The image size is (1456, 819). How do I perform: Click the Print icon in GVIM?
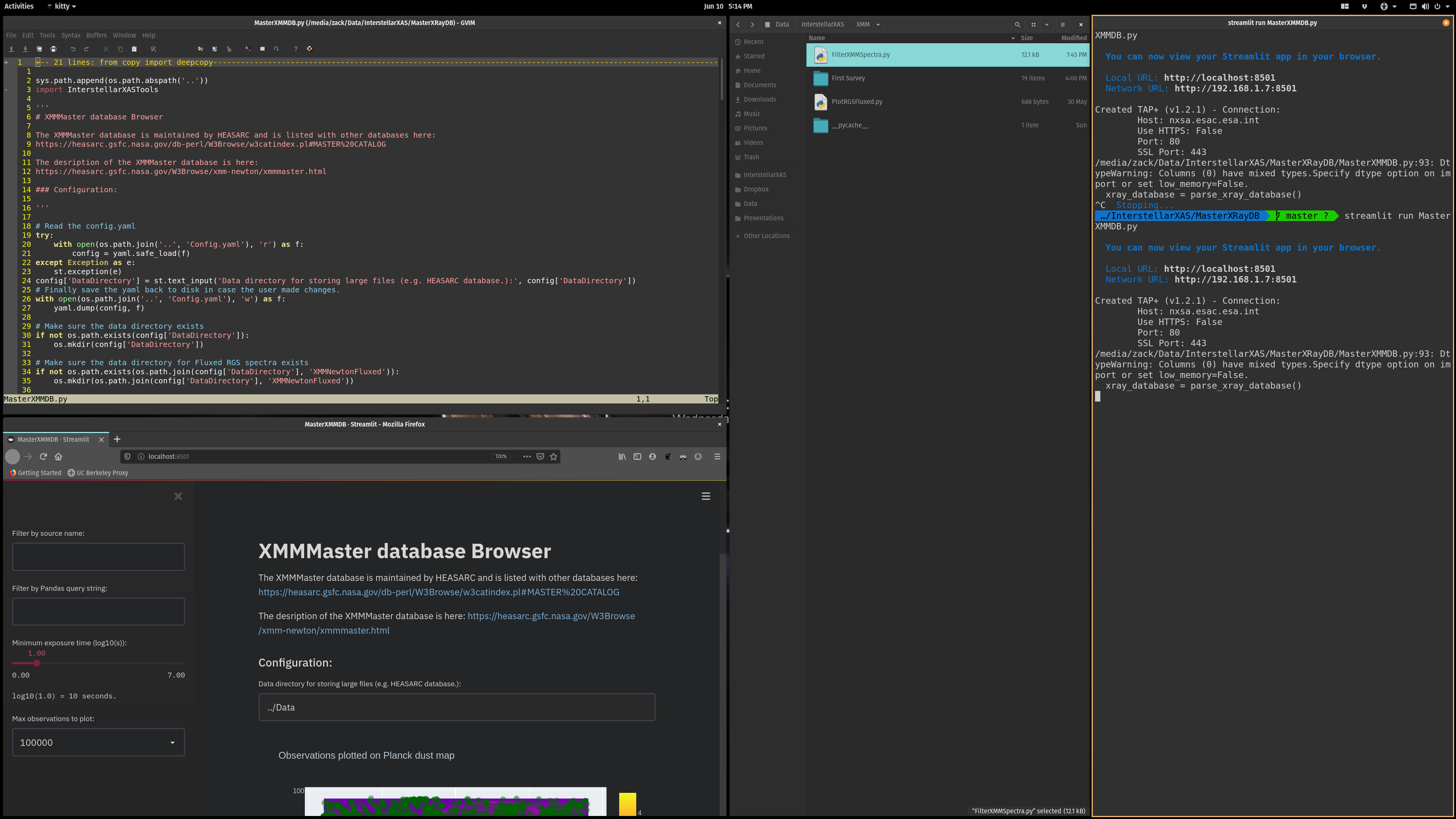(x=54, y=49)
